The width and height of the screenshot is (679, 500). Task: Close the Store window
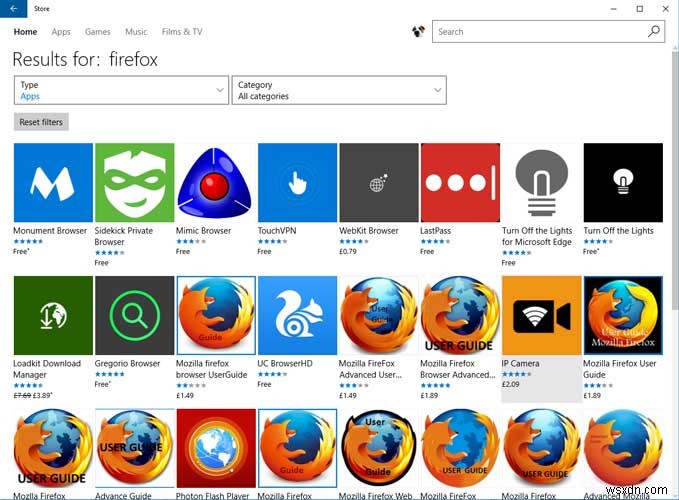(x=666, y=9)
